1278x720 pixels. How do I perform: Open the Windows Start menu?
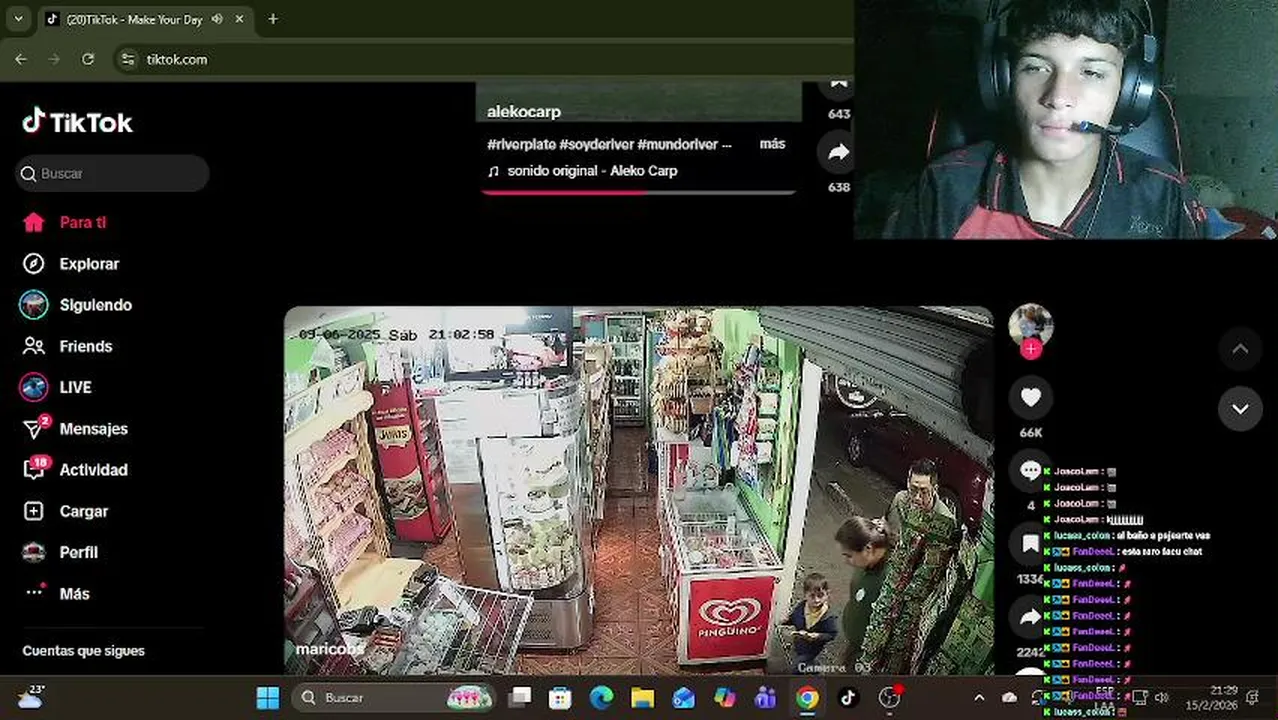268,698
